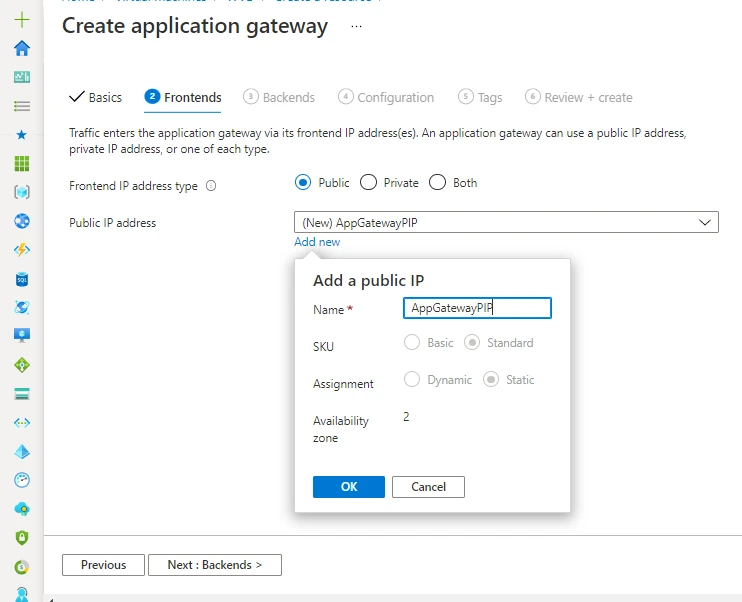This screenshot has height=602, width=742.
Task: Choose the Both frontend IP option
Action: [437, 183]
